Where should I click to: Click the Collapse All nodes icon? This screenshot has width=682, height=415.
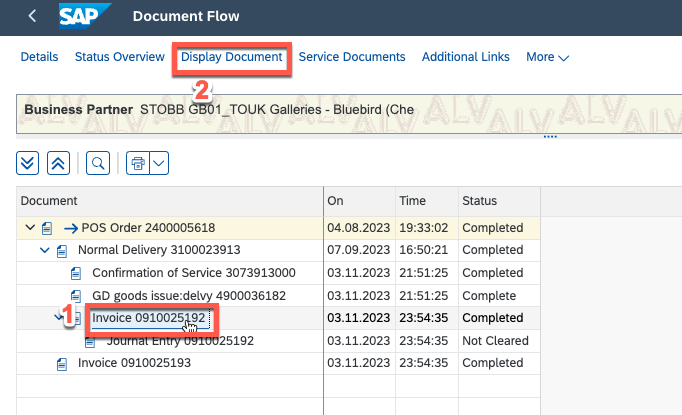58,161
